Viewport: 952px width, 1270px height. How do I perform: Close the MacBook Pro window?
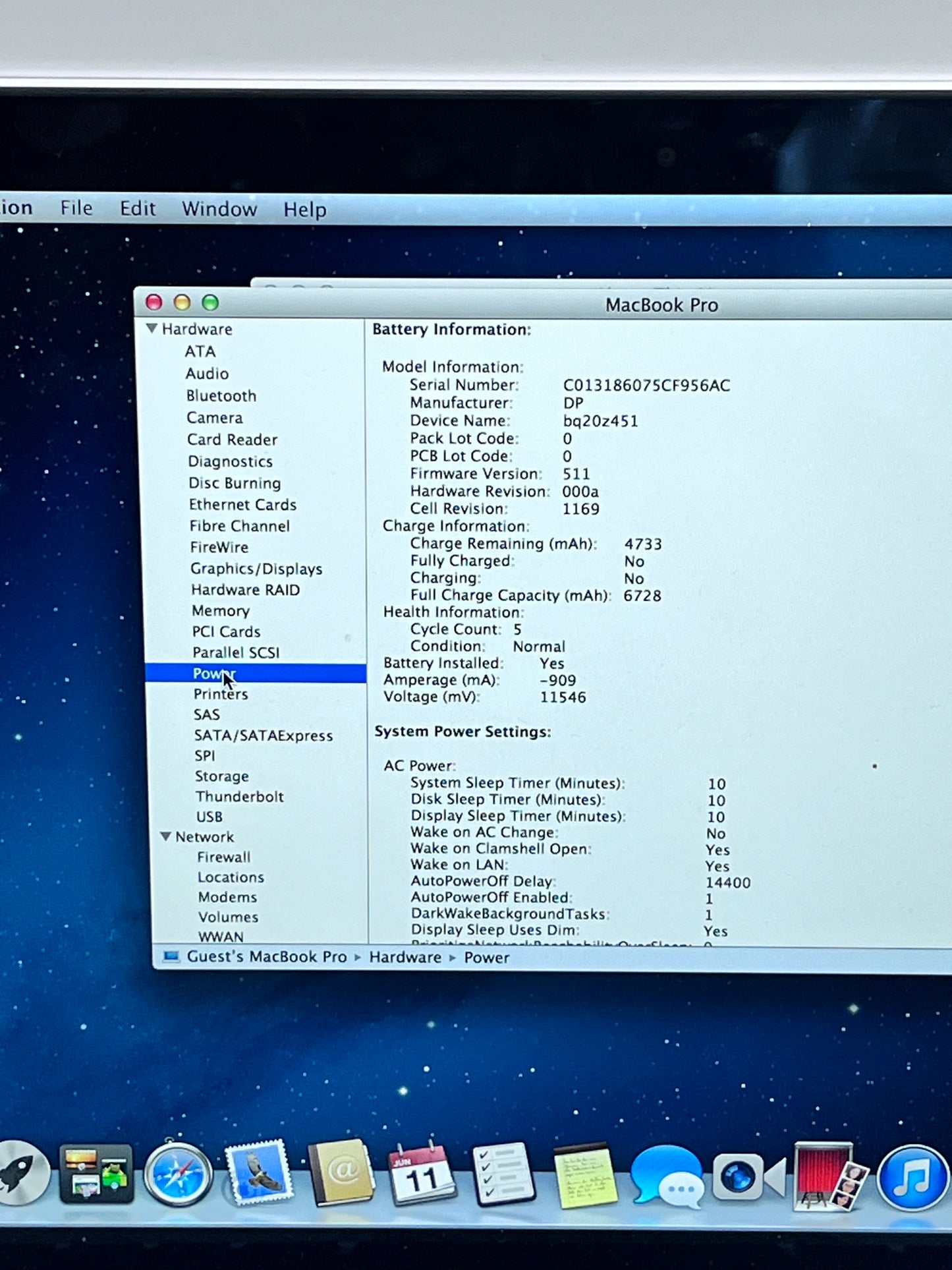pyautogui.click(x=154, y=303)
